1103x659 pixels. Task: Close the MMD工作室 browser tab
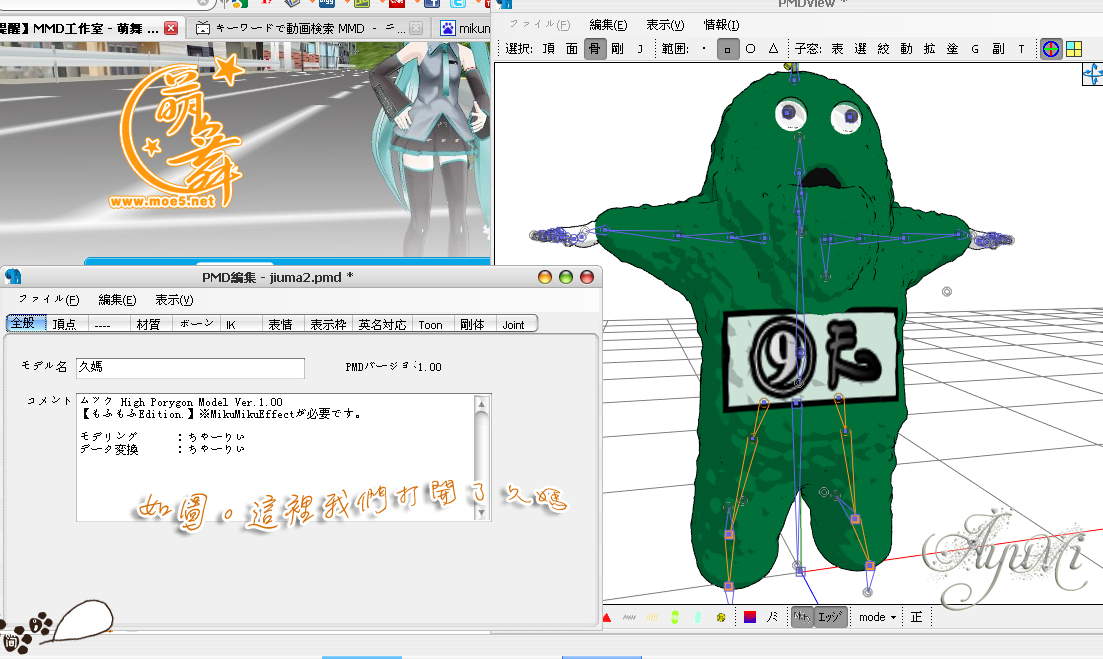point(171,28)
